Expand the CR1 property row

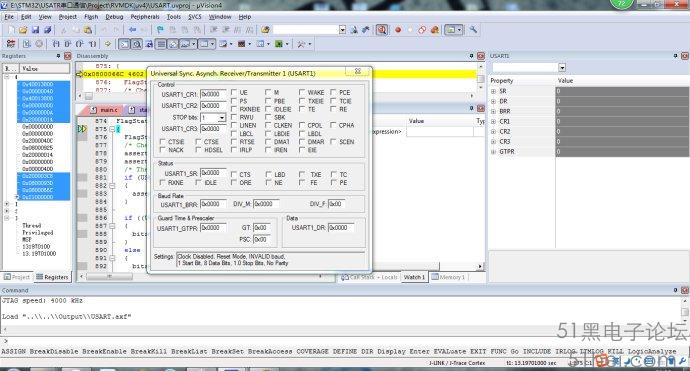pyautogui.click(x=493, y=121)
